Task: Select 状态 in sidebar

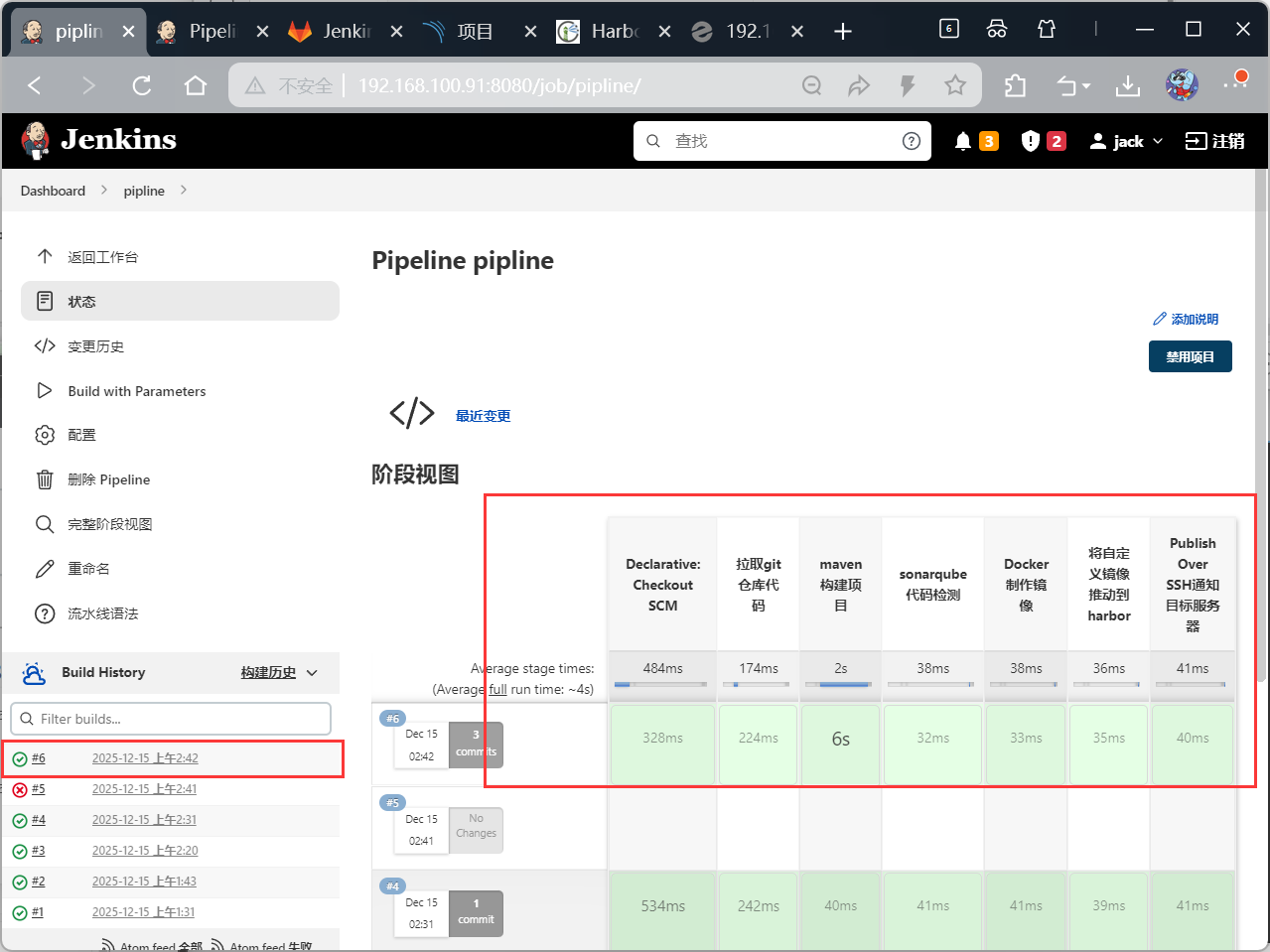Action: [x=180, y=301]
